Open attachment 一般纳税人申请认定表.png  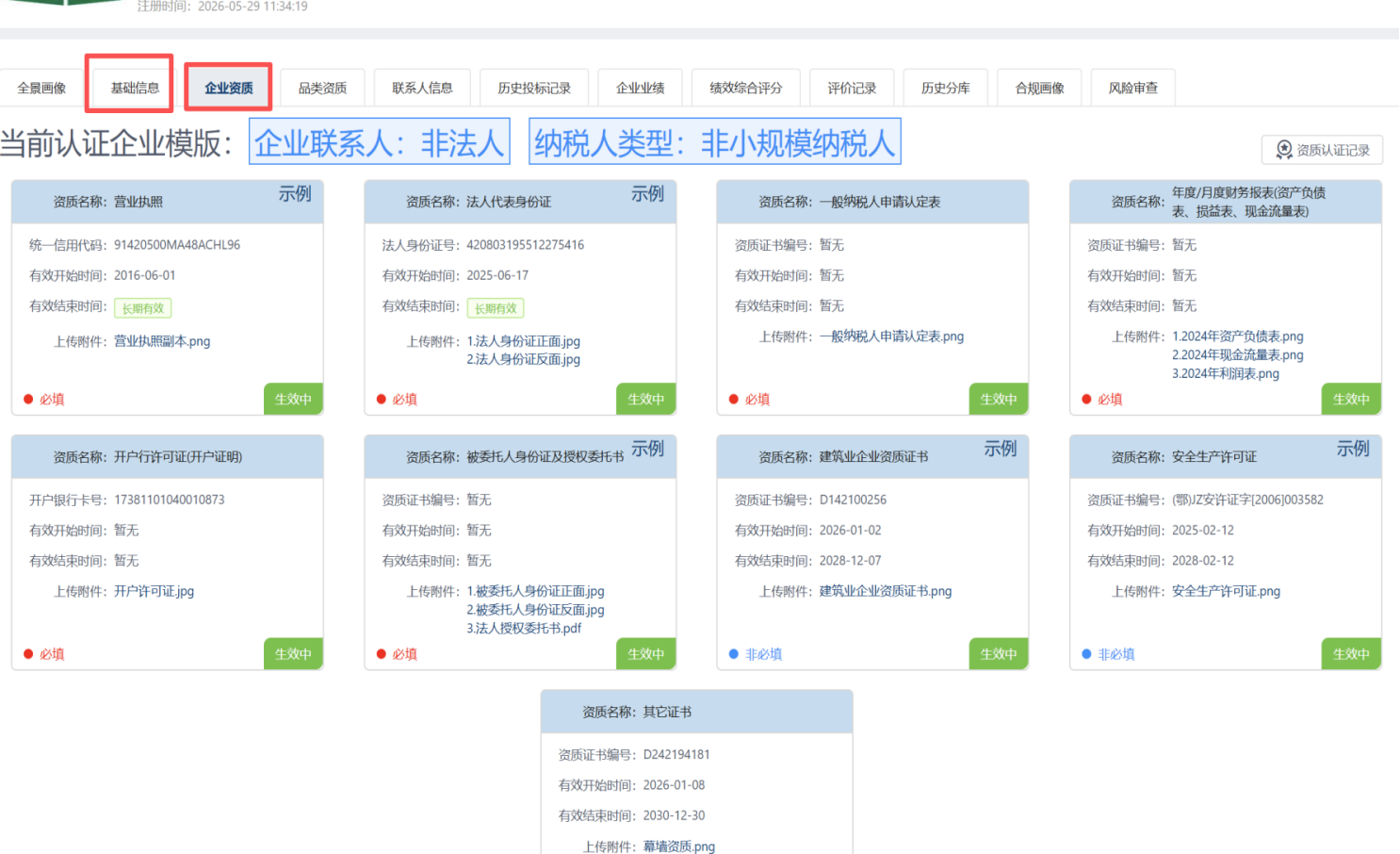point(891,337)
